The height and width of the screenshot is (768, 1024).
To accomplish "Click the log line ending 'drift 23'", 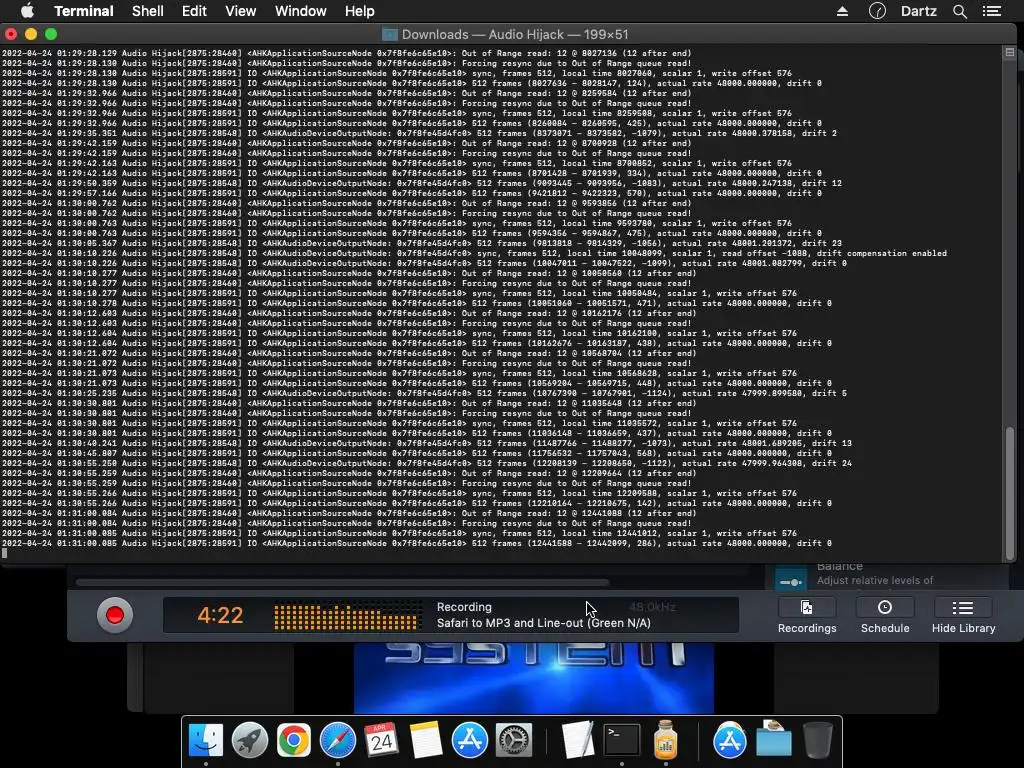I will point(422,244).
